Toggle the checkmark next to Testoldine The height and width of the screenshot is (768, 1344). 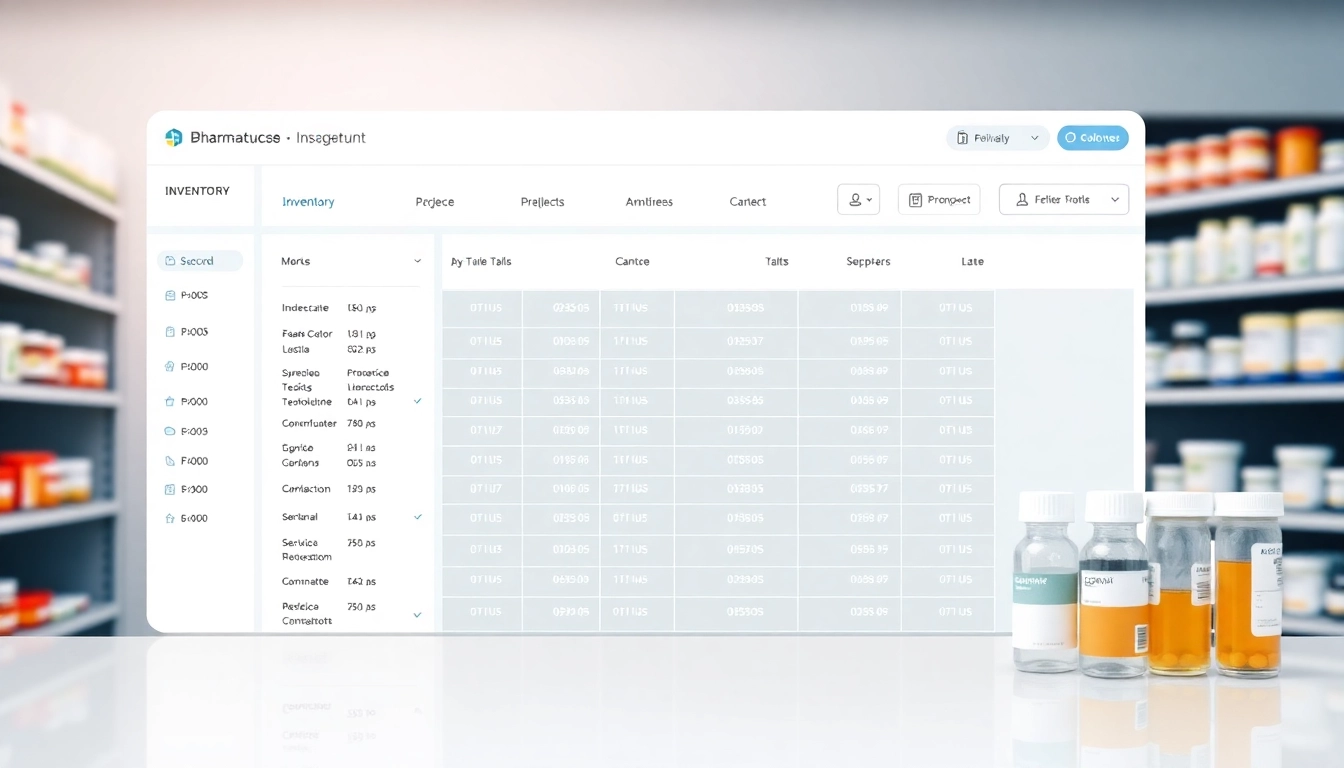point(417,401)
